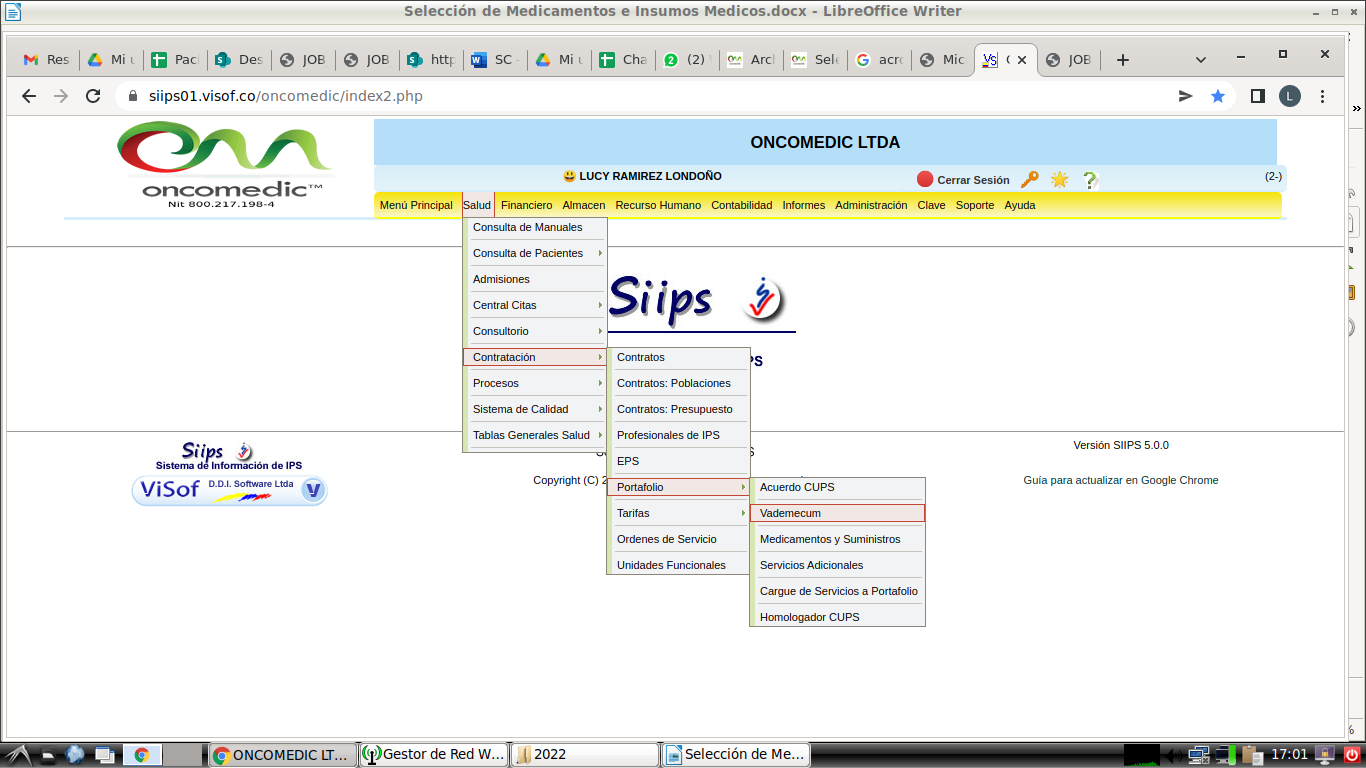The height and width of the screenshot is (768, 1366).
Task: Expand the Tarifas submenu
Action: pos(678,513)
